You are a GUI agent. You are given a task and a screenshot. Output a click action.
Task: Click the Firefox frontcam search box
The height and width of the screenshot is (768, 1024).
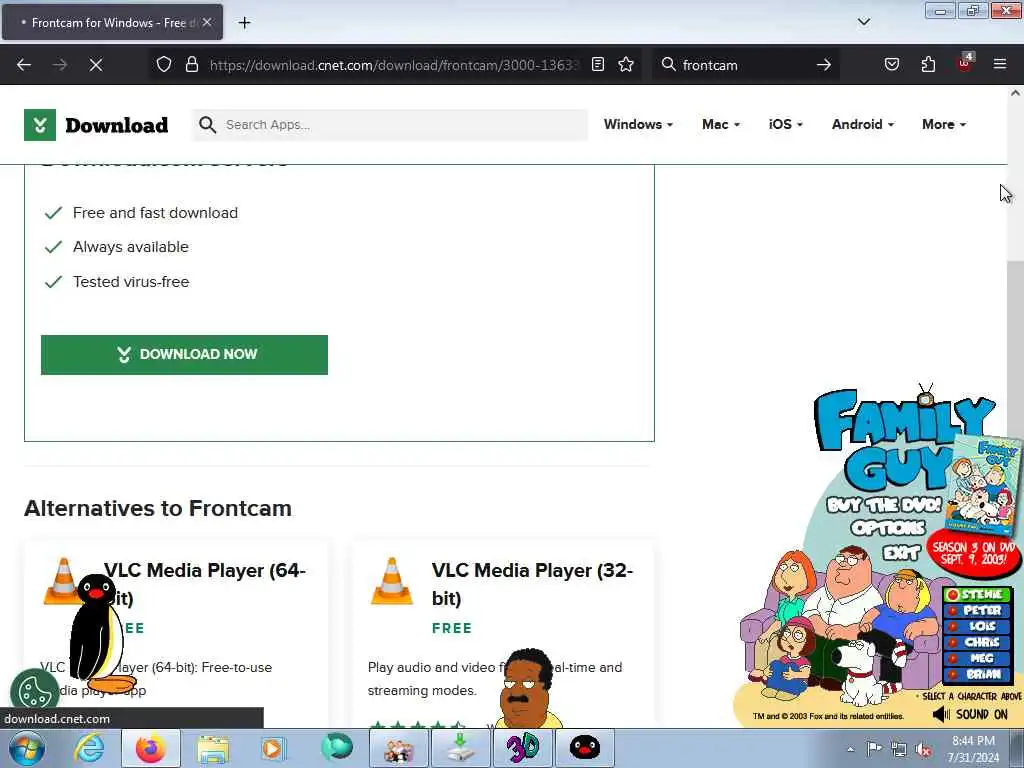coord(744,65)
